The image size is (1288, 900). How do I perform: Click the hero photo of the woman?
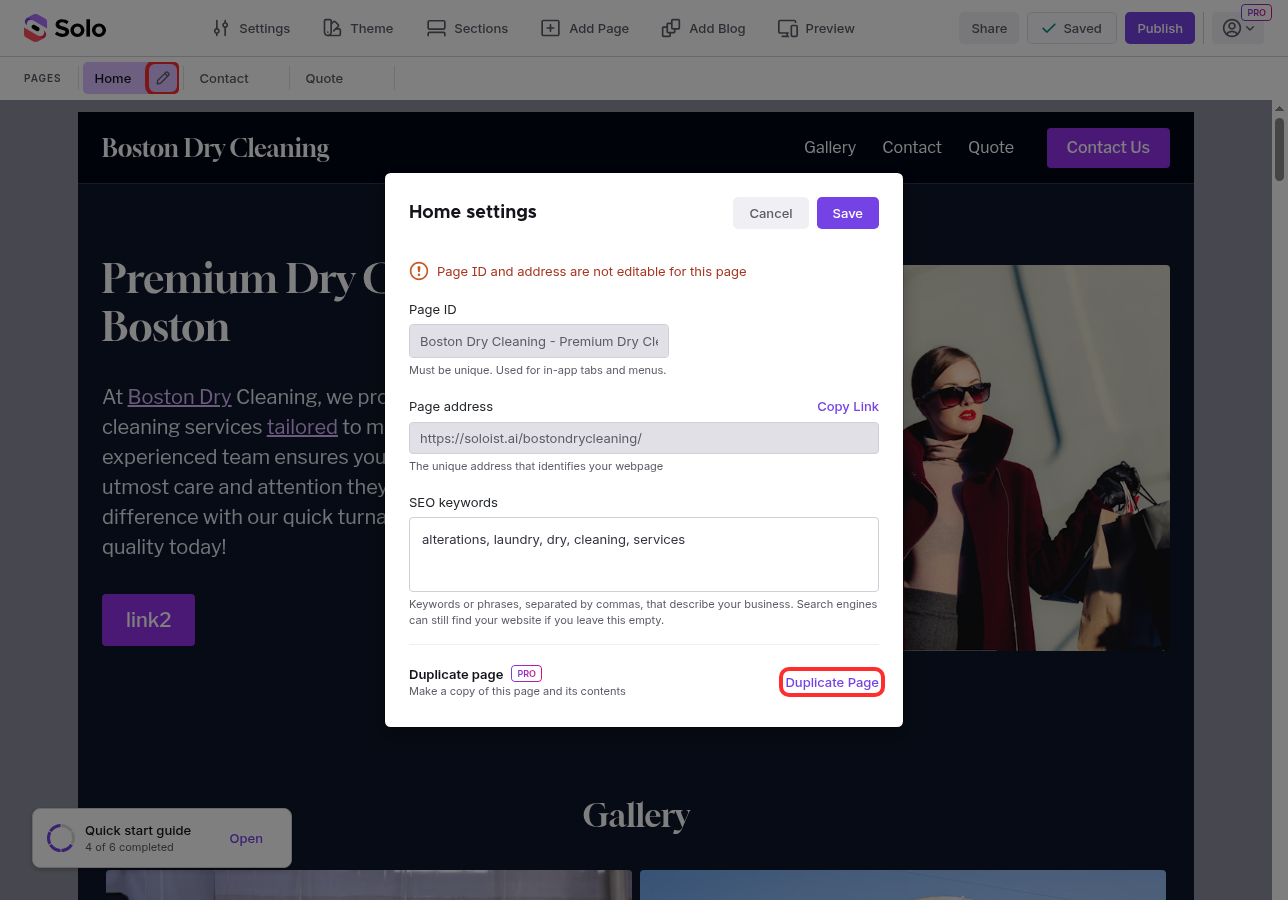click(x=1036, y=458)
